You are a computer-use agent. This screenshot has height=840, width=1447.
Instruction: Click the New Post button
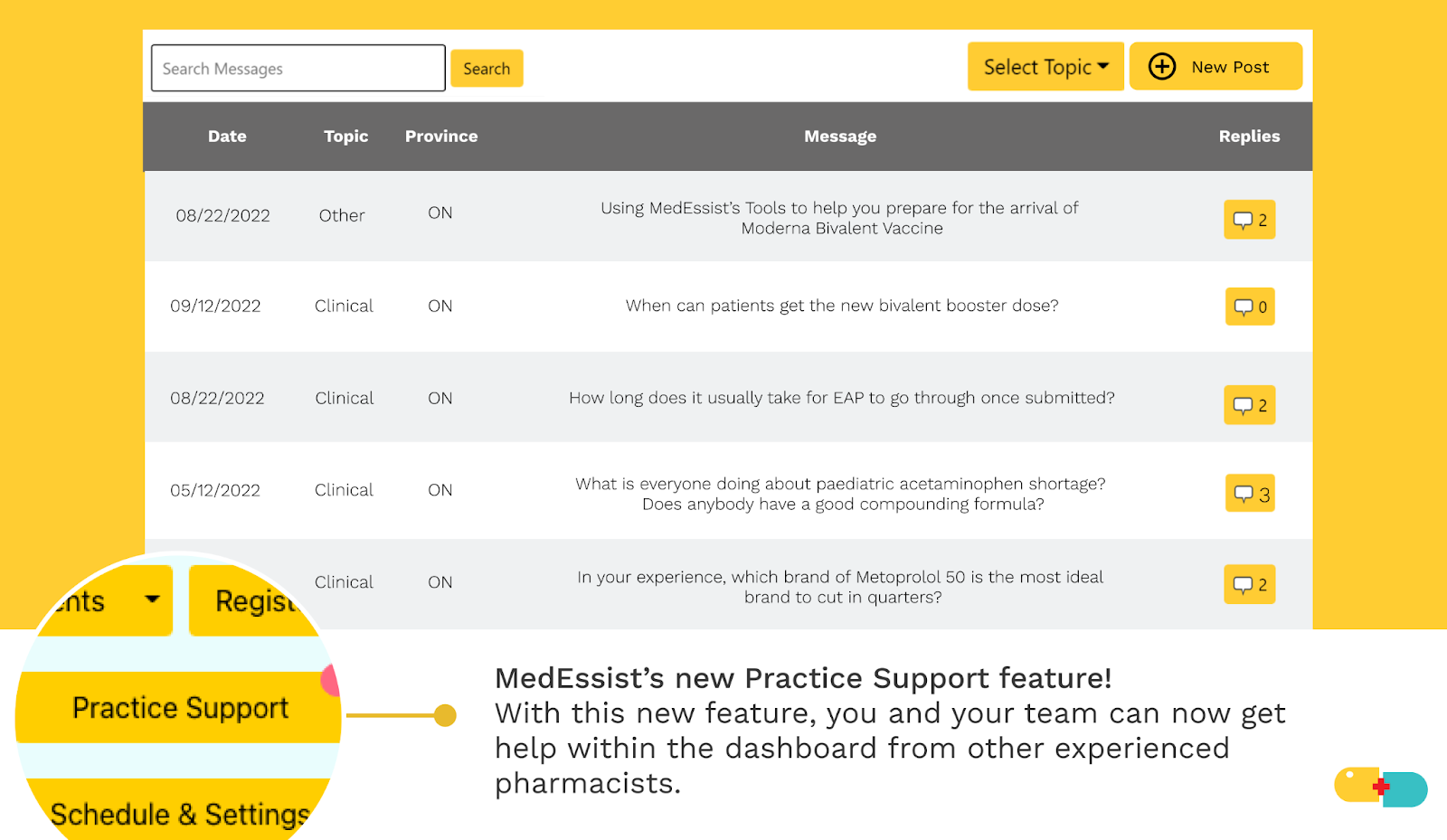(1215, 66)
